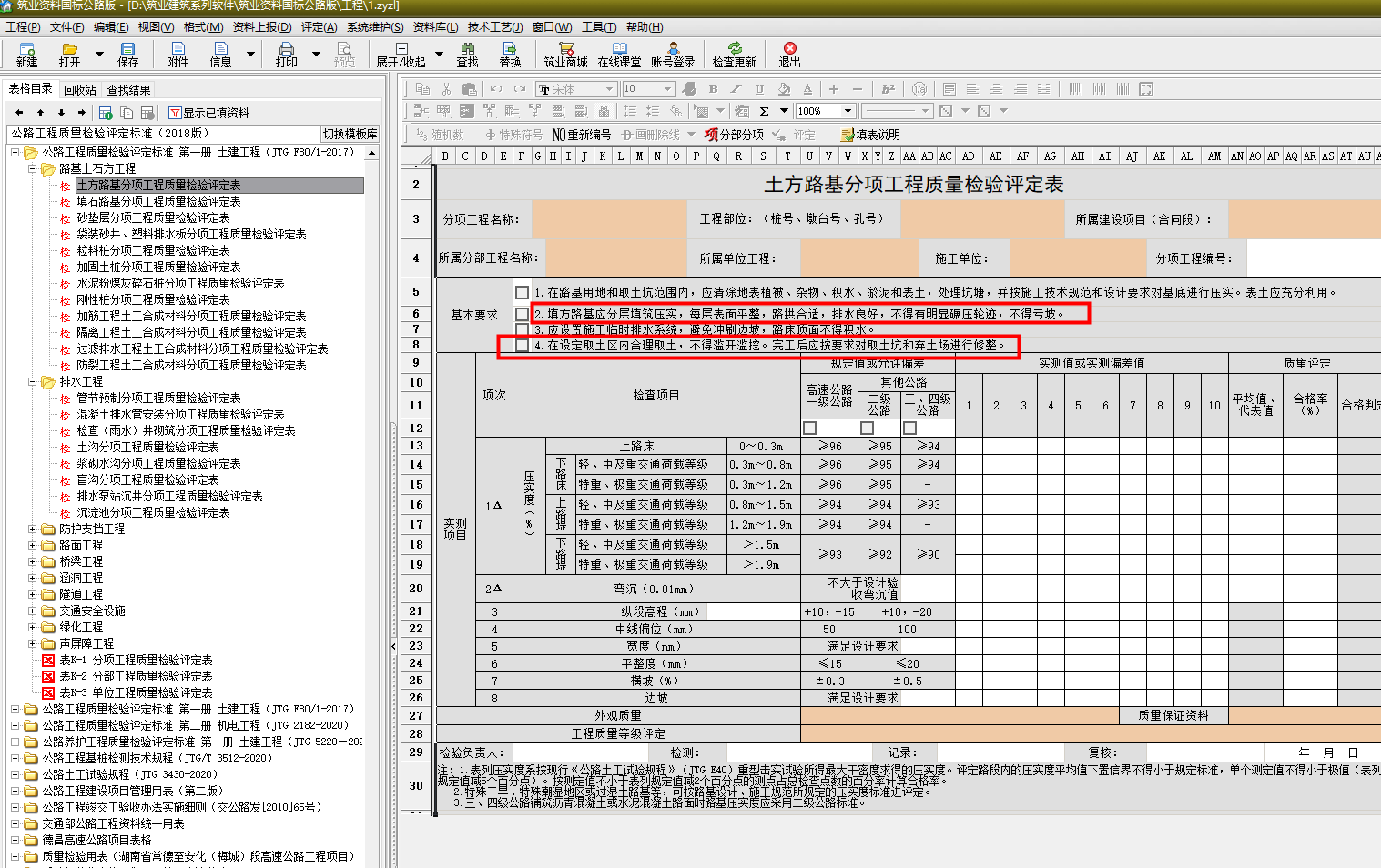Click left arrow in table directory toolbar

click(19, 113)
